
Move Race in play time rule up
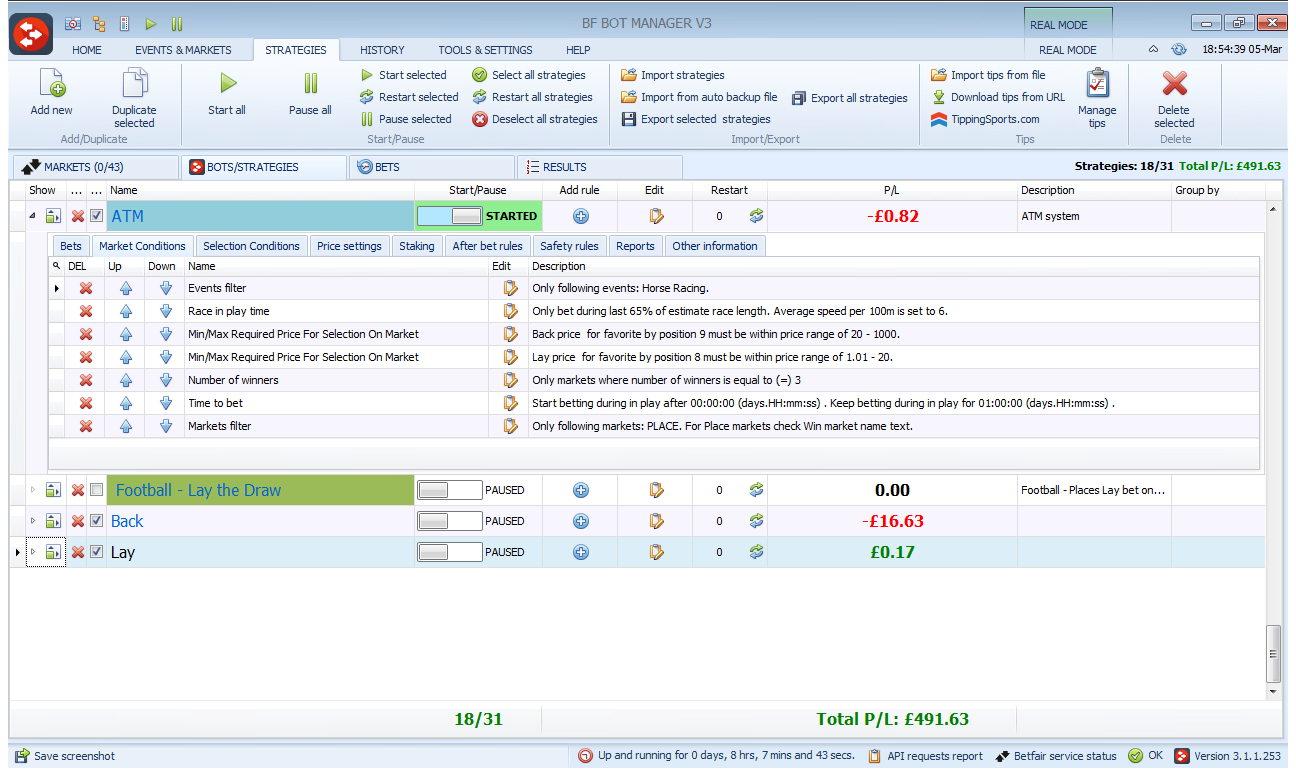tap(126, 311)
